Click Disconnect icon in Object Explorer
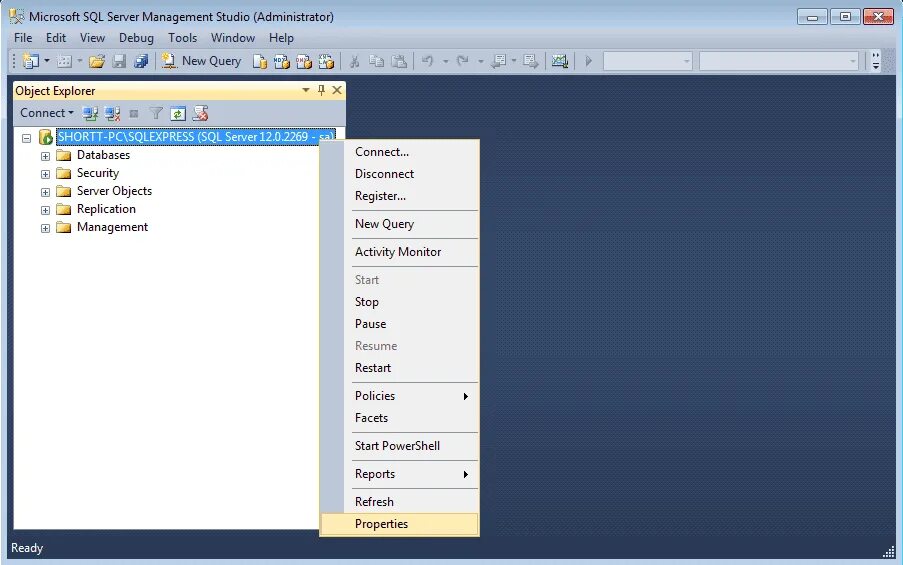The height and width of the screenshot is (565, 903). coord(112,113)
